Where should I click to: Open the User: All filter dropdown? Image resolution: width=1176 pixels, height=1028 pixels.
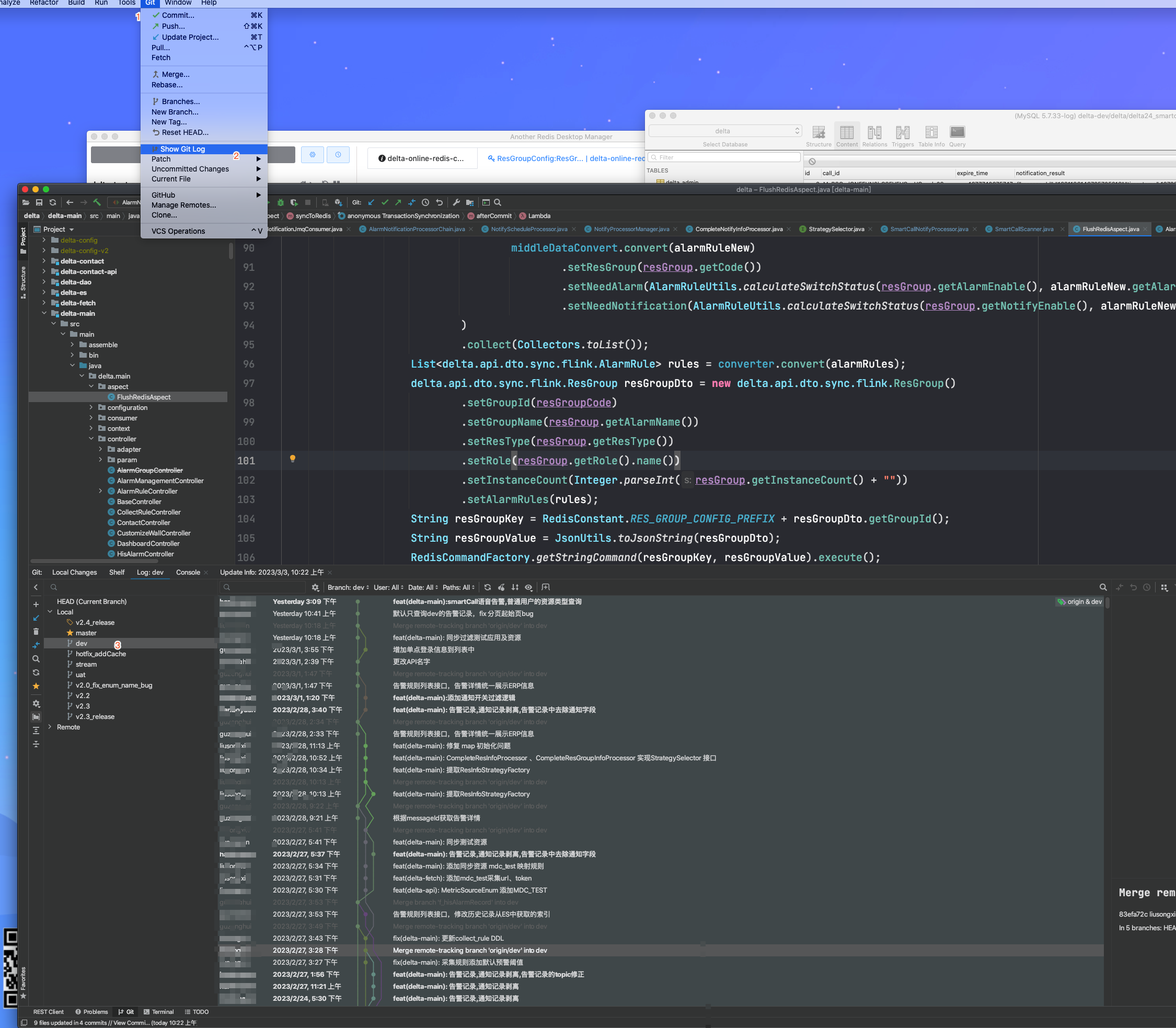coord(389,587)
